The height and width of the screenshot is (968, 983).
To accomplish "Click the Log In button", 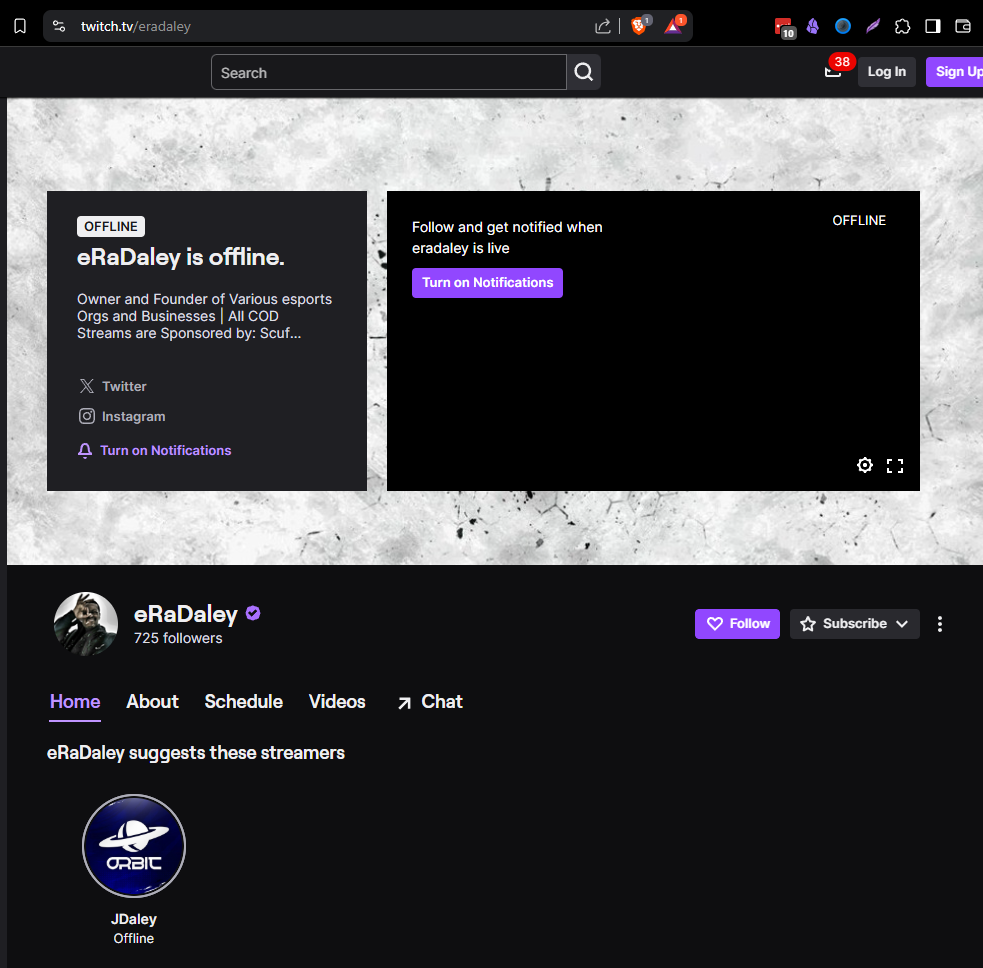I will click(x=886, y=72).
